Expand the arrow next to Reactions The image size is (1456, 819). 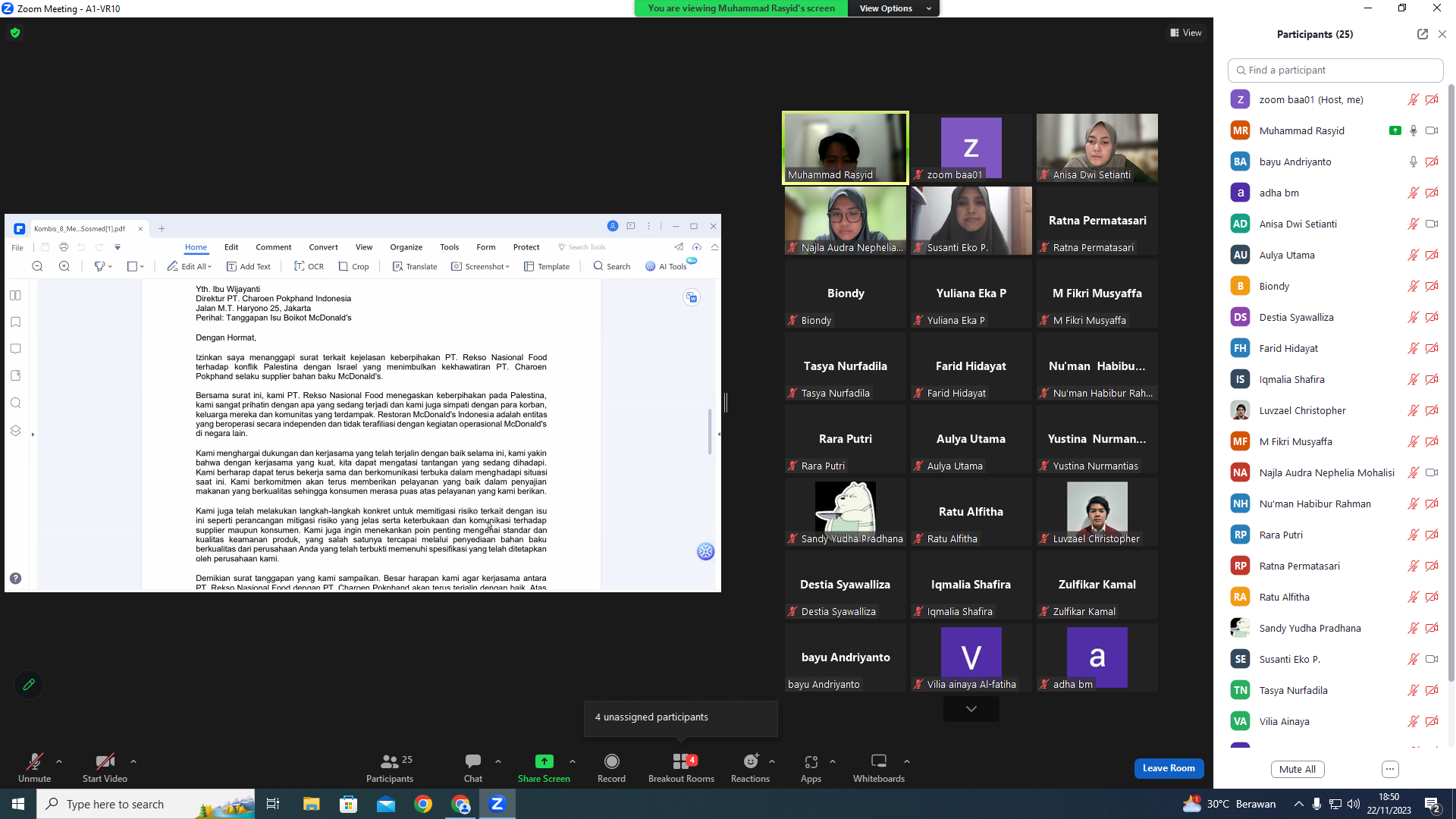click(x=772, y=761)
